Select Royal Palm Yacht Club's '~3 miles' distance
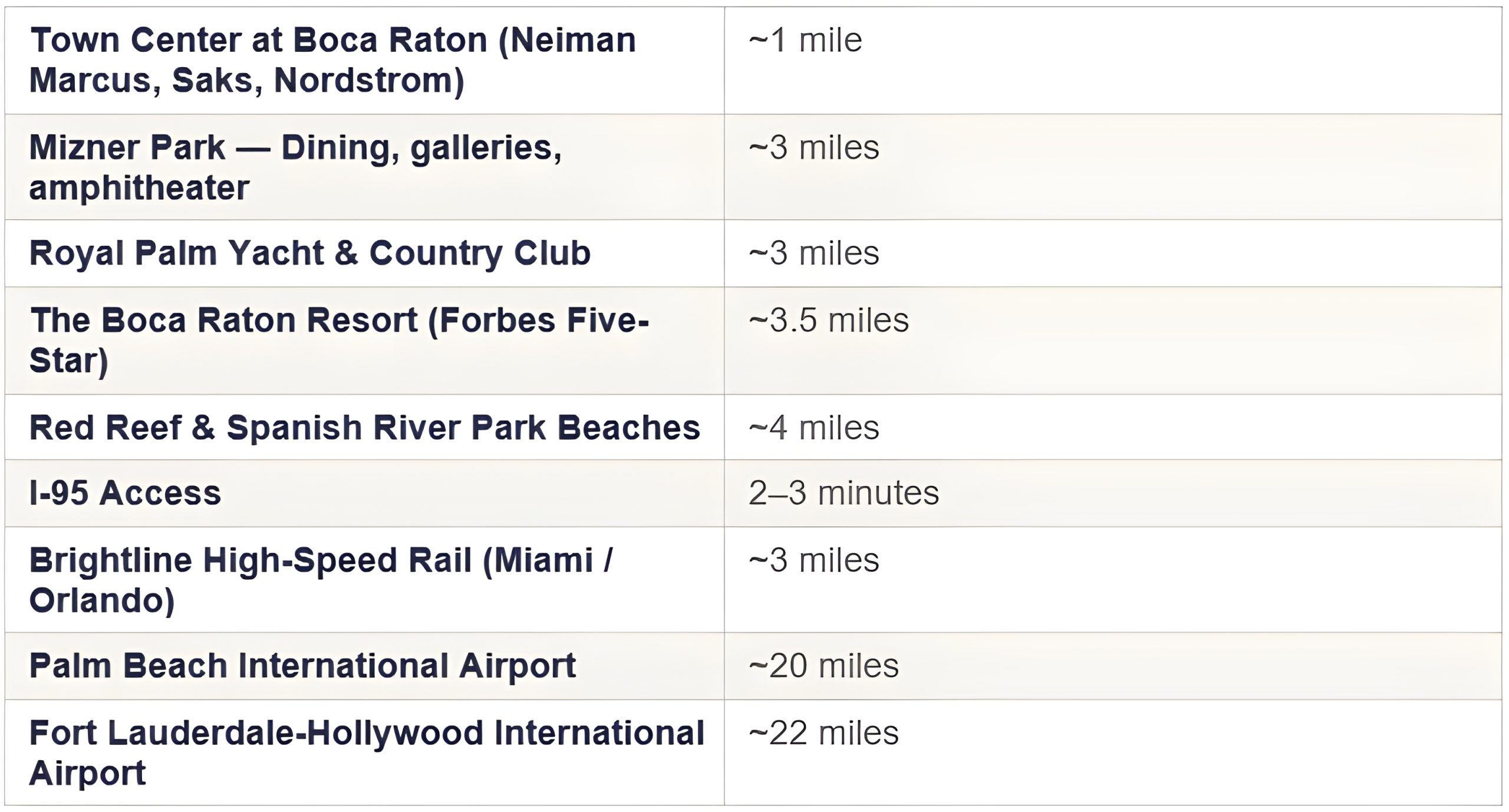The width and height of the screenshot is (1509, 812). coord(813,253)
